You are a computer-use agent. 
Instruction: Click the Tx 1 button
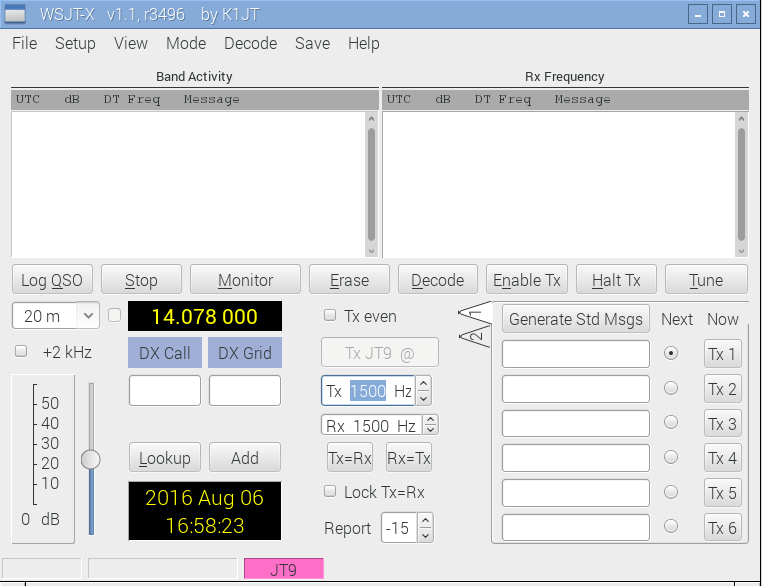tap(723, 354)
